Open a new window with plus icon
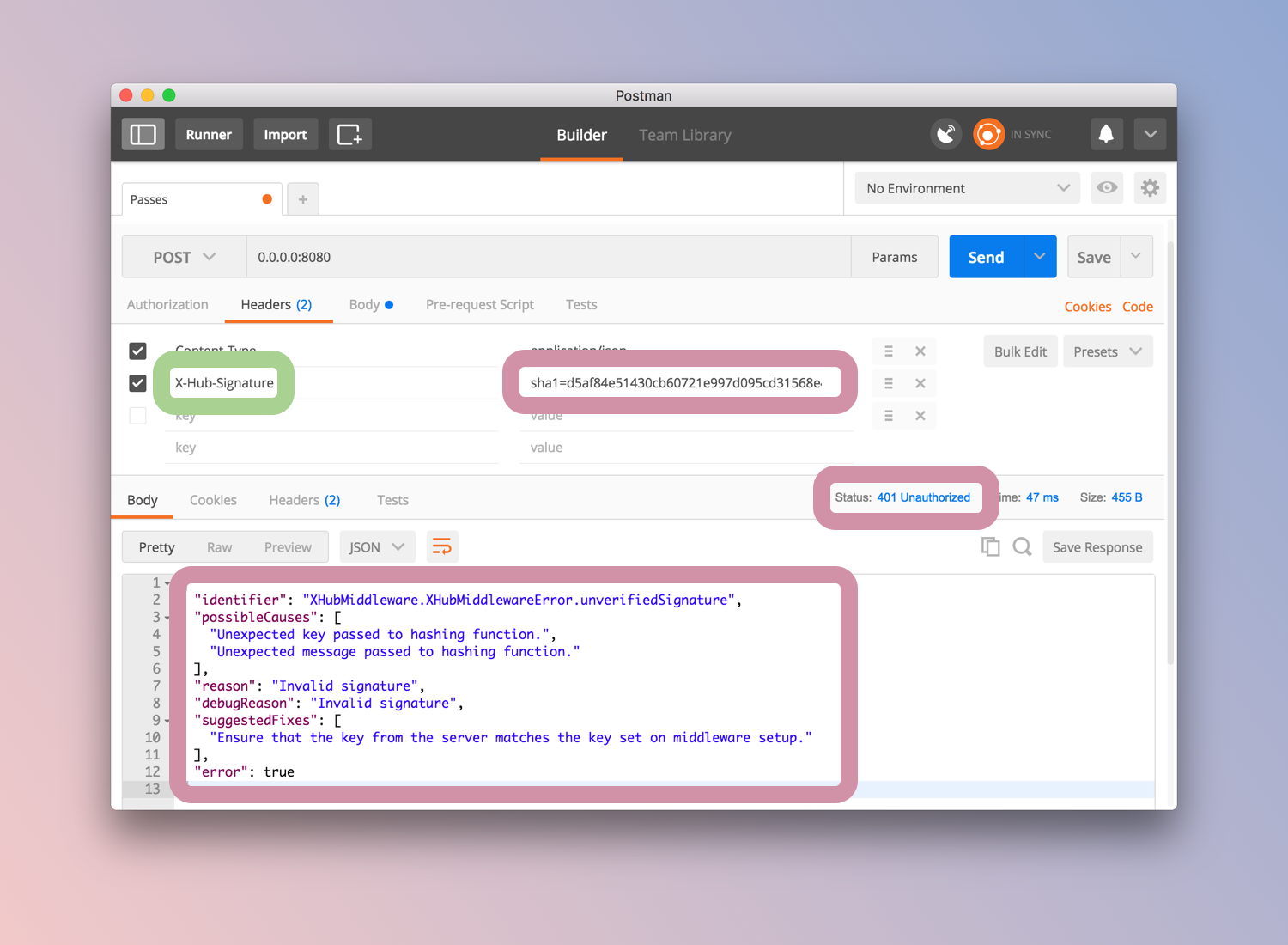1288x945 pixels. 350,135
